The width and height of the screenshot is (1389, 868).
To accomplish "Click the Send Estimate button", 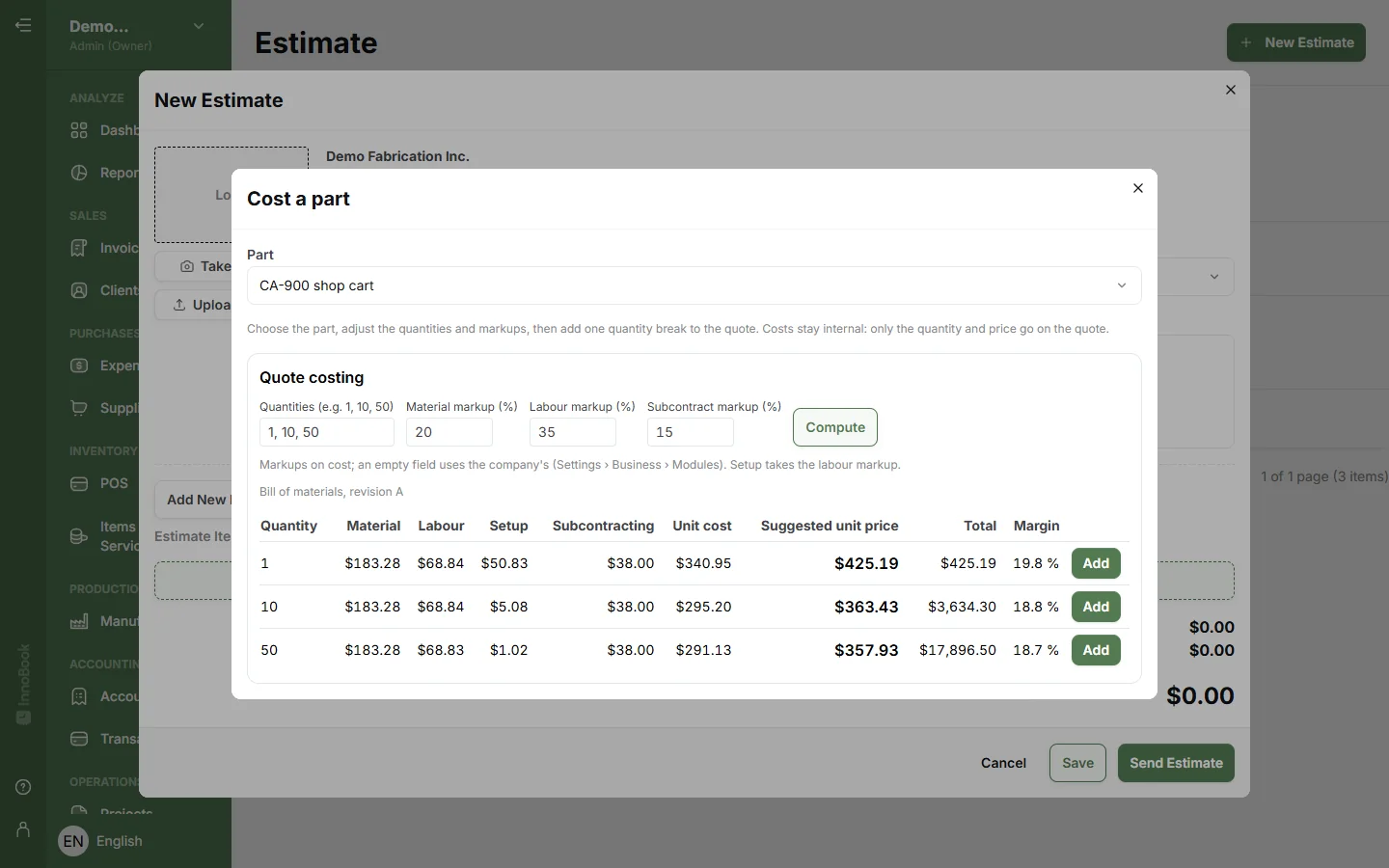I will pyautogui.click(x=1176, y=763).
